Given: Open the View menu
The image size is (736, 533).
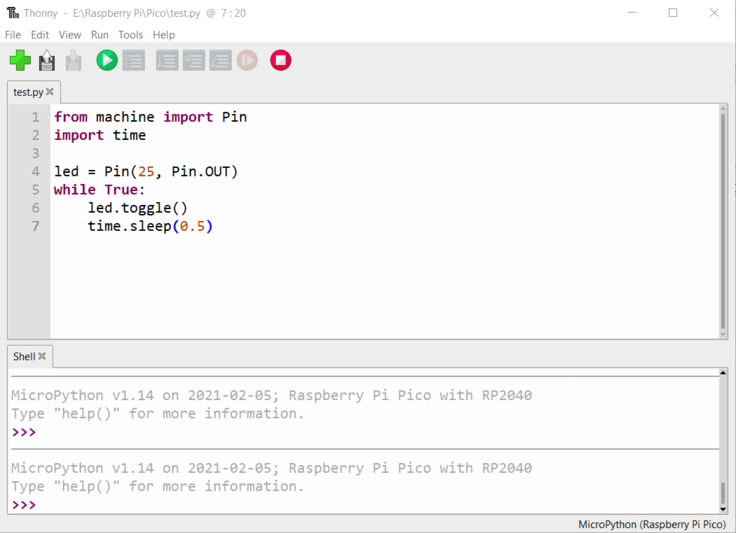Looking at the screenshot, I should pyautogui.click(x=70, y=35).
